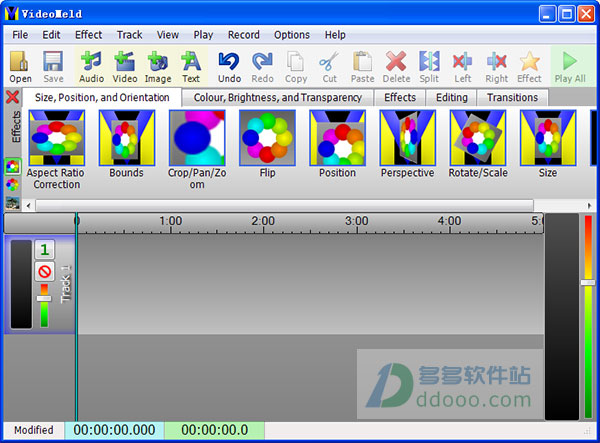
Task: Close the Effects panel with red X
Action: point(13,97)
